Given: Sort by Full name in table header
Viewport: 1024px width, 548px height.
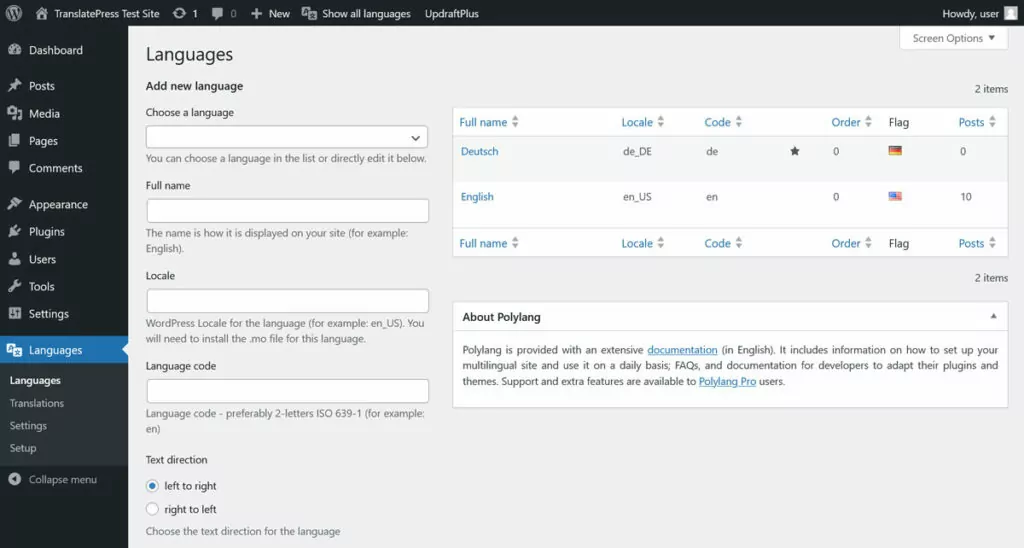Looking at the screenshot, I should (x=488, y=121).
